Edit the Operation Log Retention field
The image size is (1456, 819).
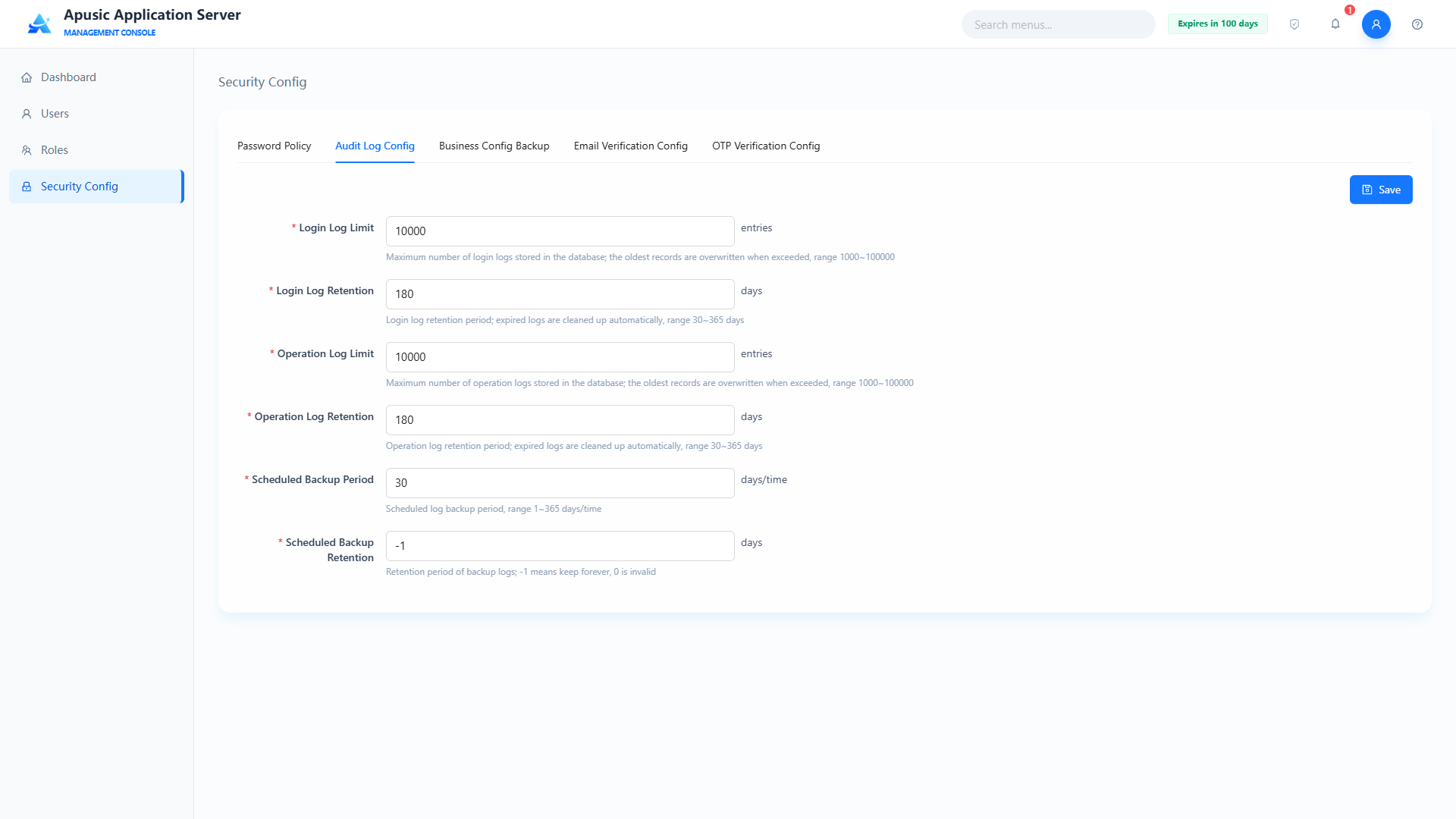pyautogui.click(x=560, y=420)
